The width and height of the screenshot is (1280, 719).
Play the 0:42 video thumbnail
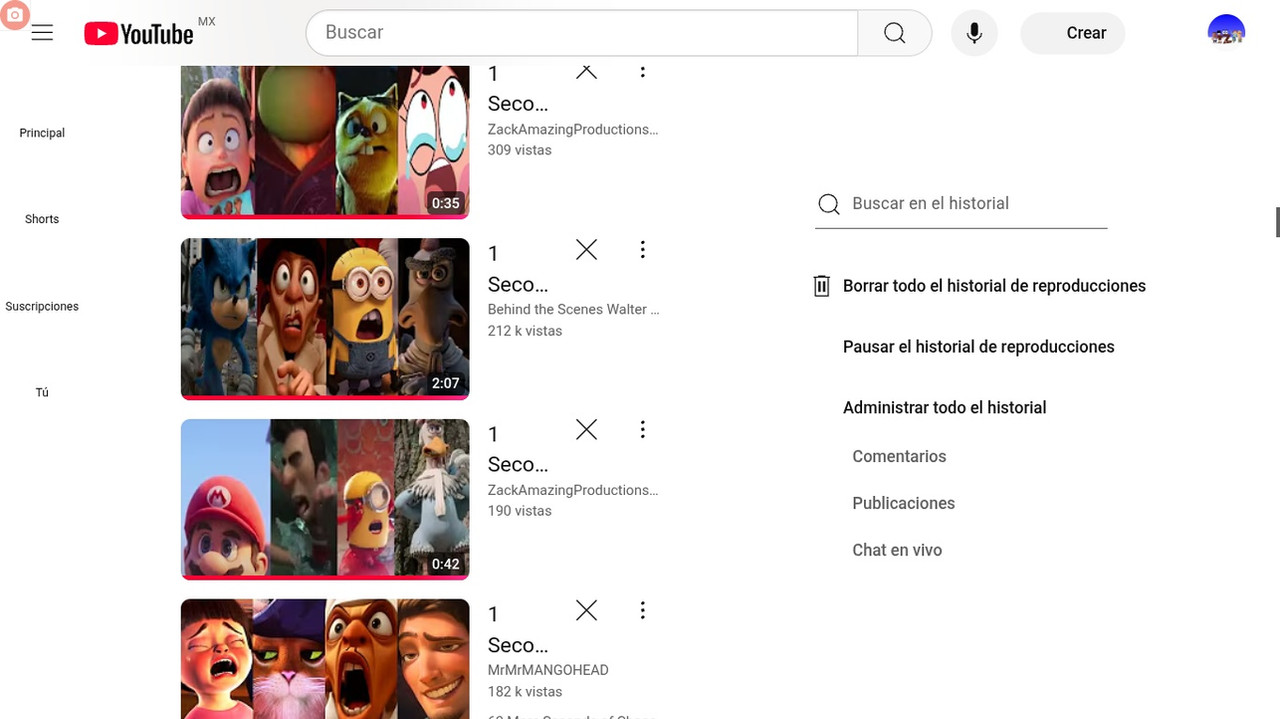point(325,499)
